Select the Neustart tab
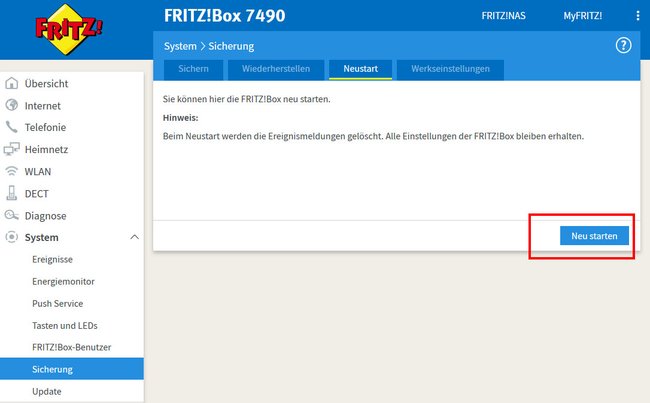The width and height of the screenshot is (650, 403). pyautogui.click(x=361, y=69)
